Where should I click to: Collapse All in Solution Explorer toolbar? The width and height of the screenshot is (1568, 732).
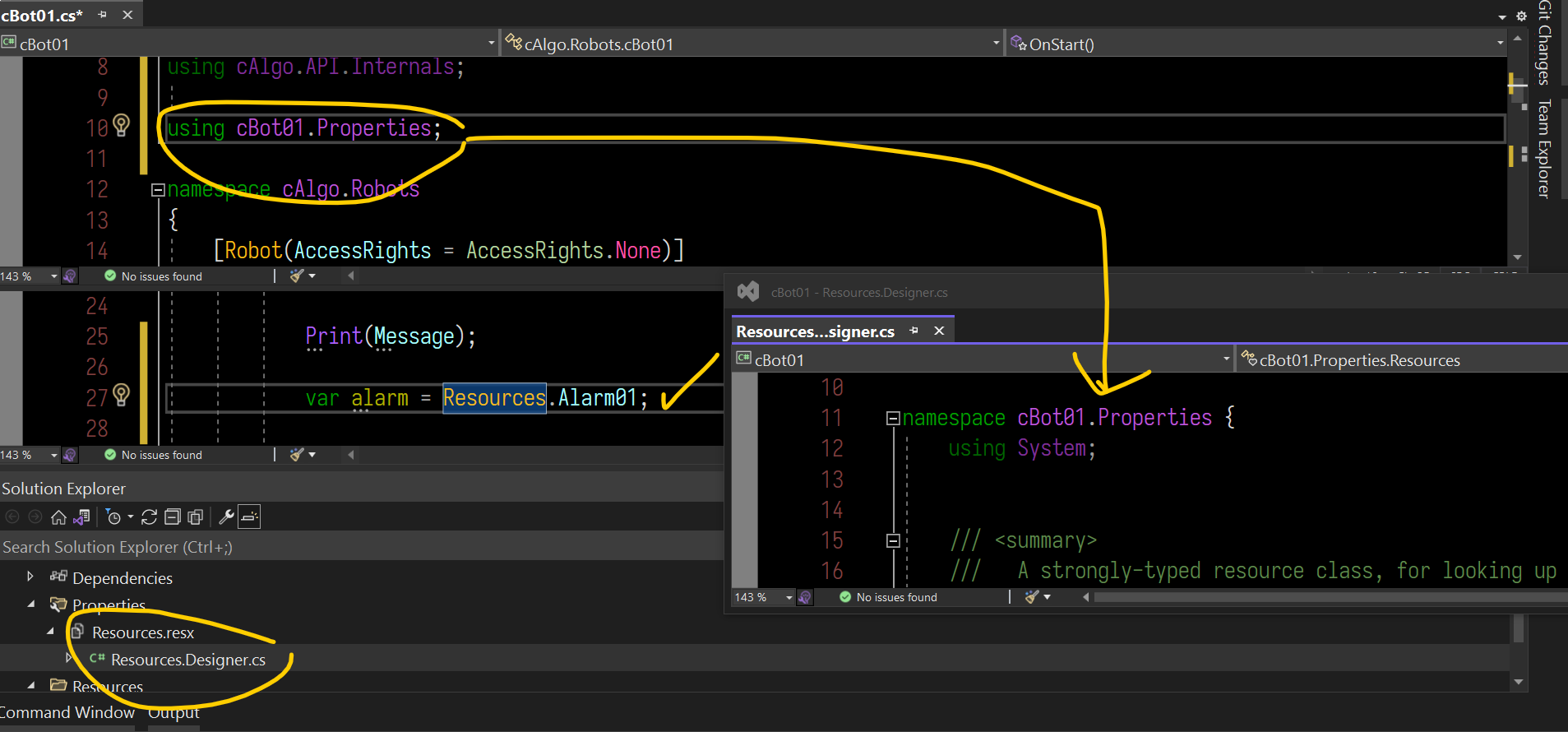[172, 517]
